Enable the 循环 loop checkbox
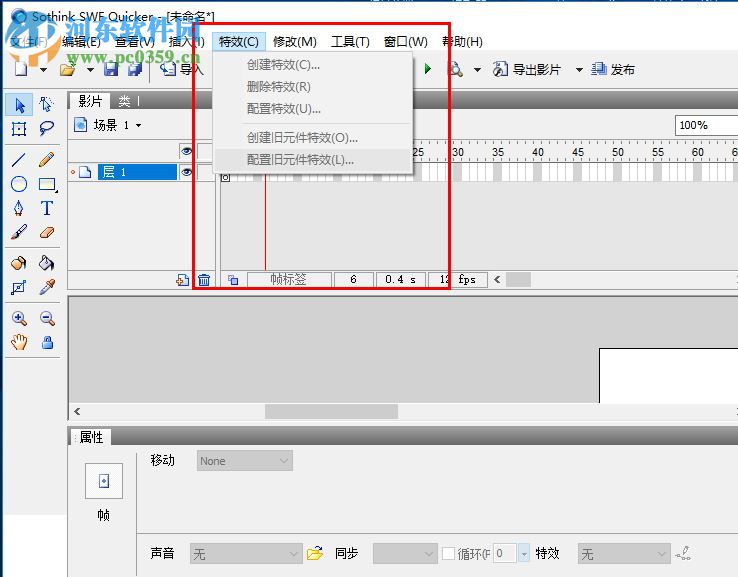 [449, 553]
